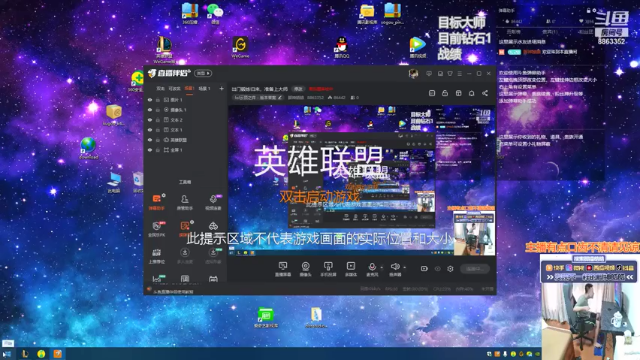Hide the 文本 1 layer
The image size is (640, 360).
[x=150, y=130]
